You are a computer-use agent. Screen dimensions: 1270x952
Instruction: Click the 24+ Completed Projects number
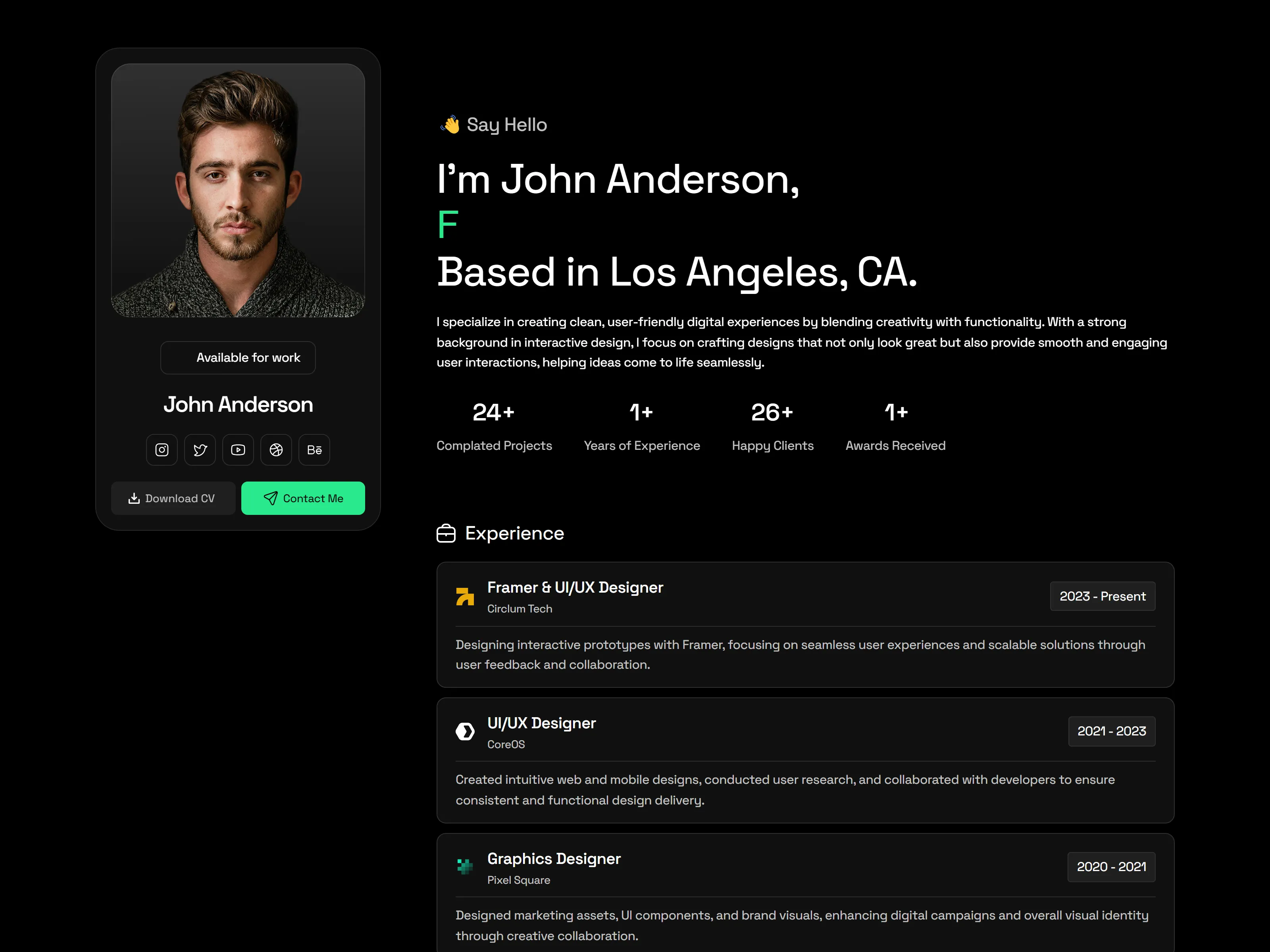[x=494, y=412]
